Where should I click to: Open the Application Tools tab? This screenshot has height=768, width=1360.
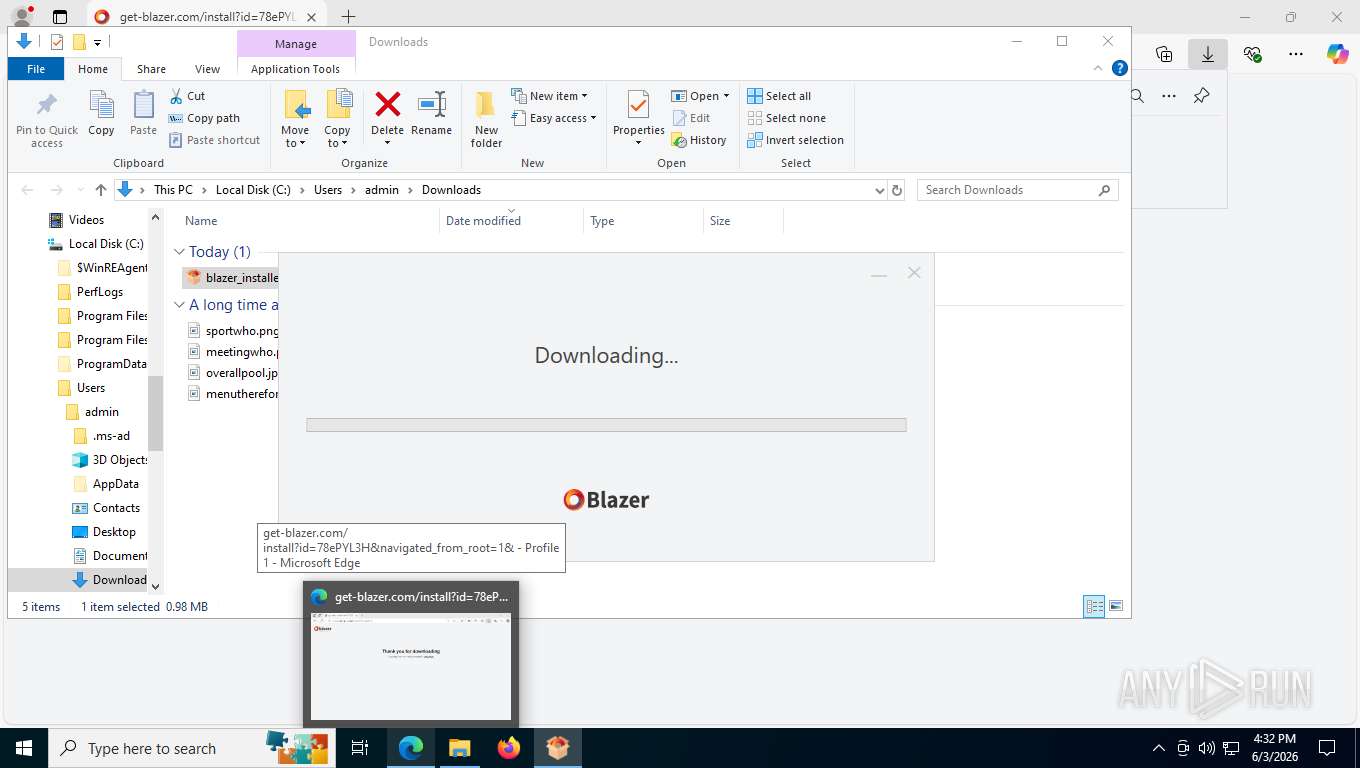[x=295, y=69]
